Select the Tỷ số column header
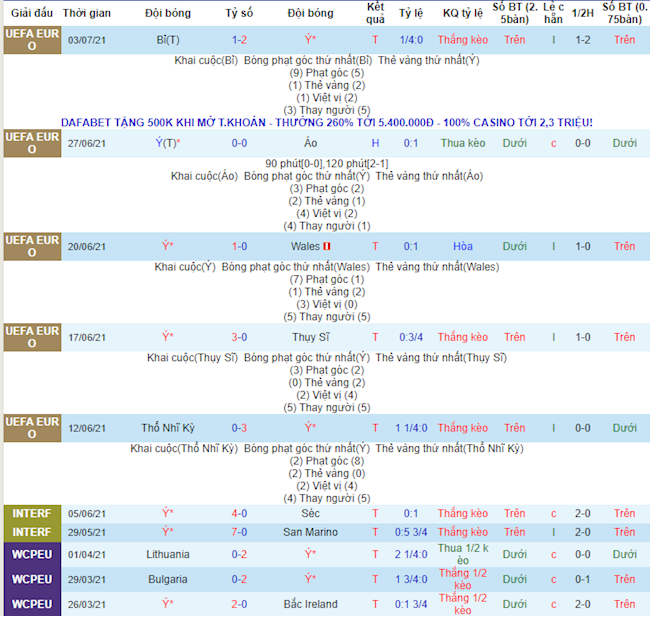This screenshot has height=617, width=650. tap(239, 14)
